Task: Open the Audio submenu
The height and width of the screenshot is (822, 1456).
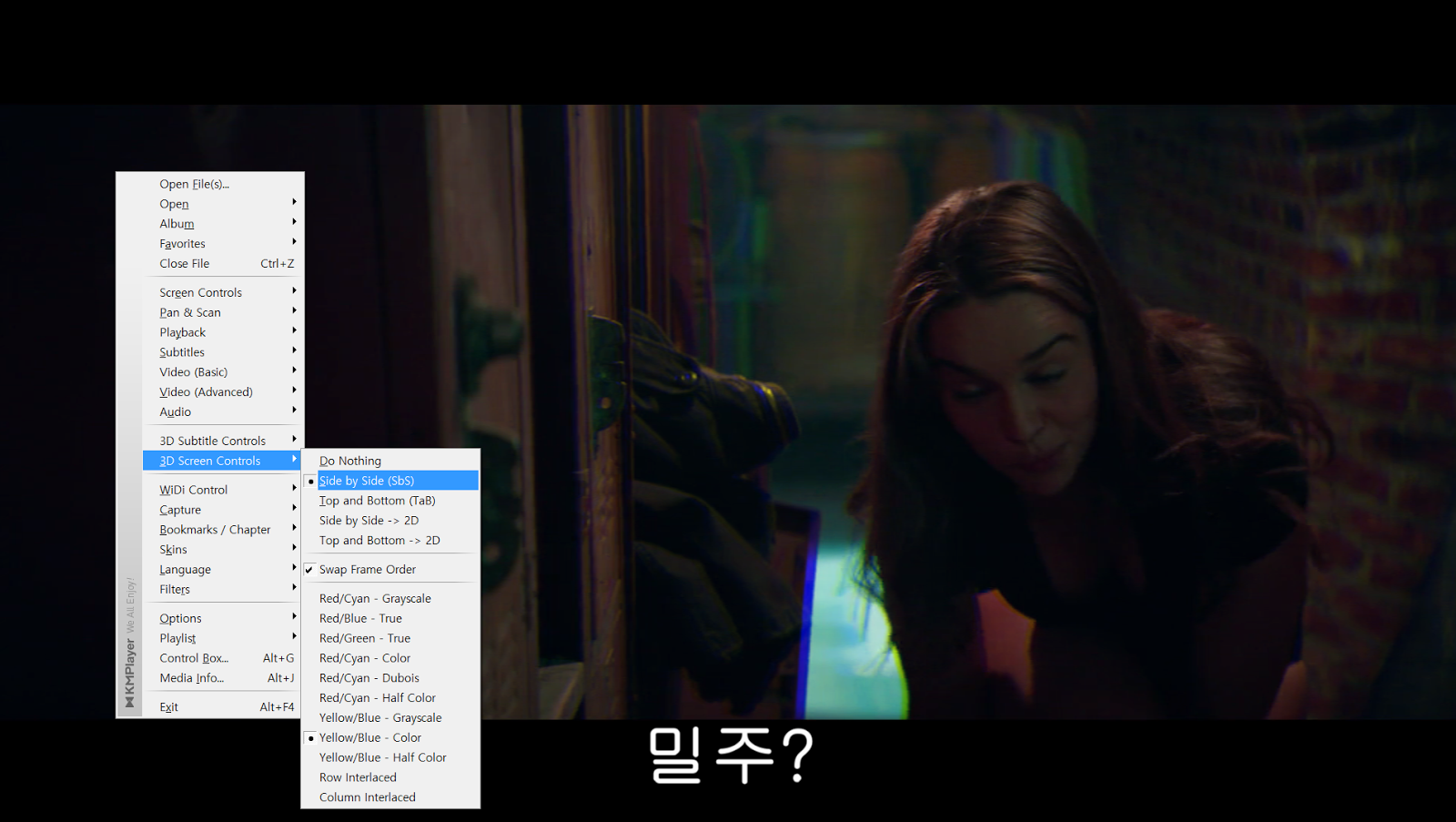Action: [221, 412]
